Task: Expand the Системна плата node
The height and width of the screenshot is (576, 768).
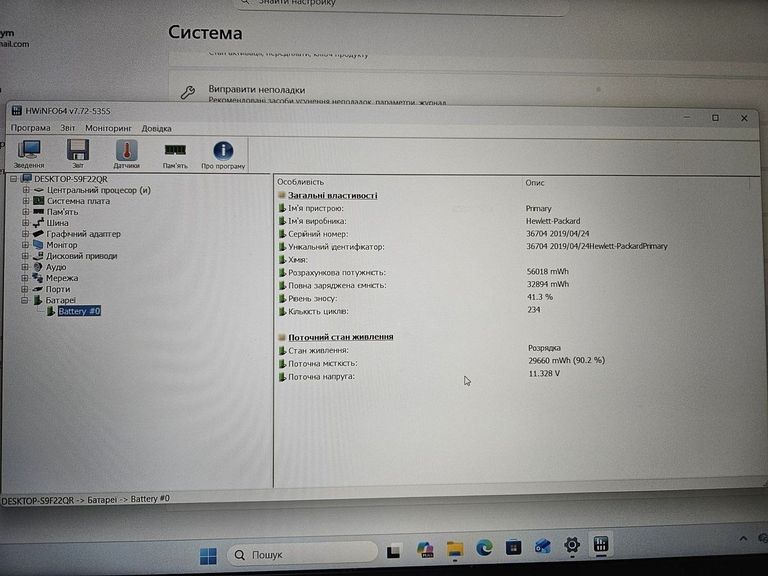Action: [x=25, y=201]
